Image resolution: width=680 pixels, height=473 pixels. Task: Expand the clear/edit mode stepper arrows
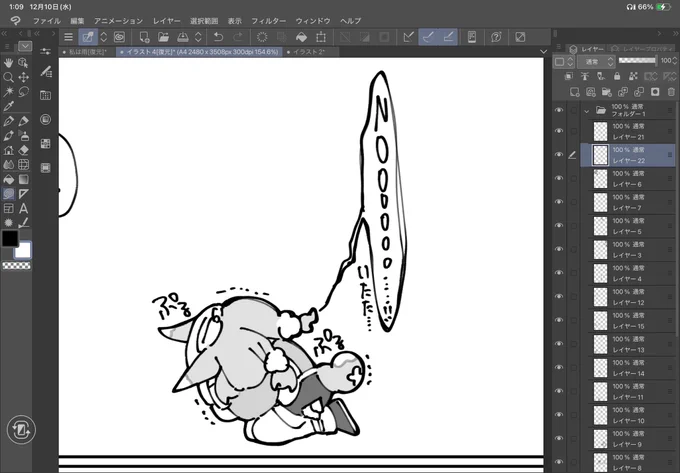(x=104, y=37)
